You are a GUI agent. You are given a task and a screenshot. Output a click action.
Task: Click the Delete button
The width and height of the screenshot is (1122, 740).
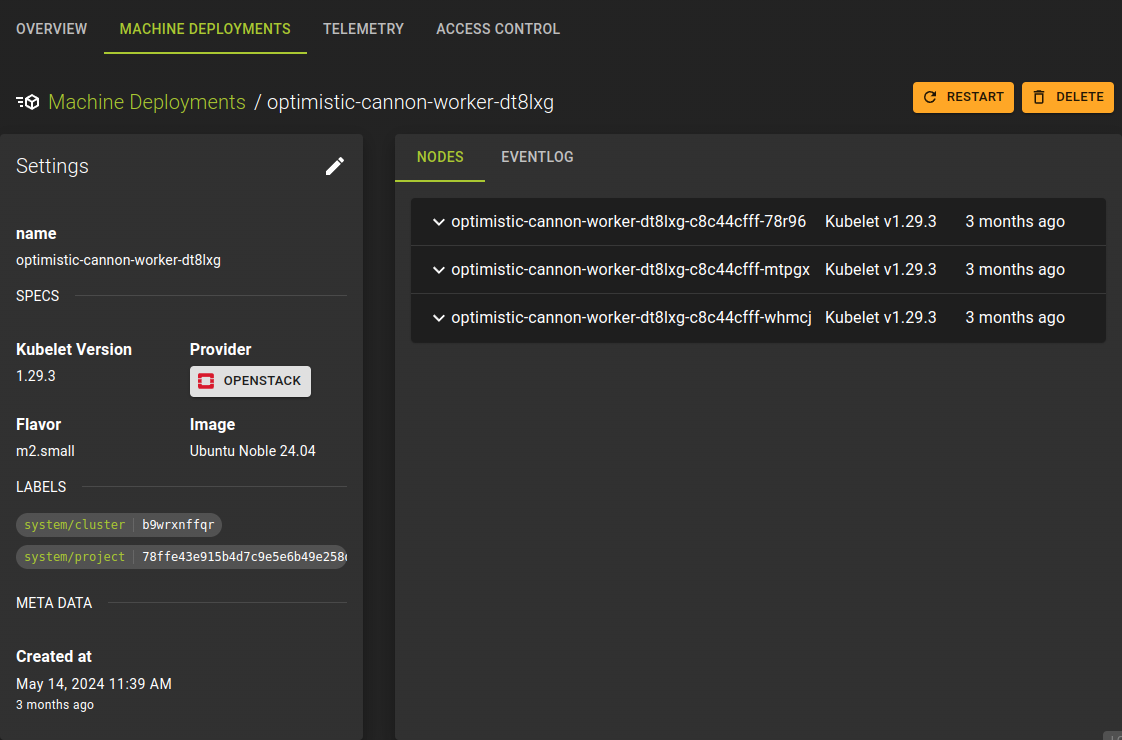(1068, 97)
